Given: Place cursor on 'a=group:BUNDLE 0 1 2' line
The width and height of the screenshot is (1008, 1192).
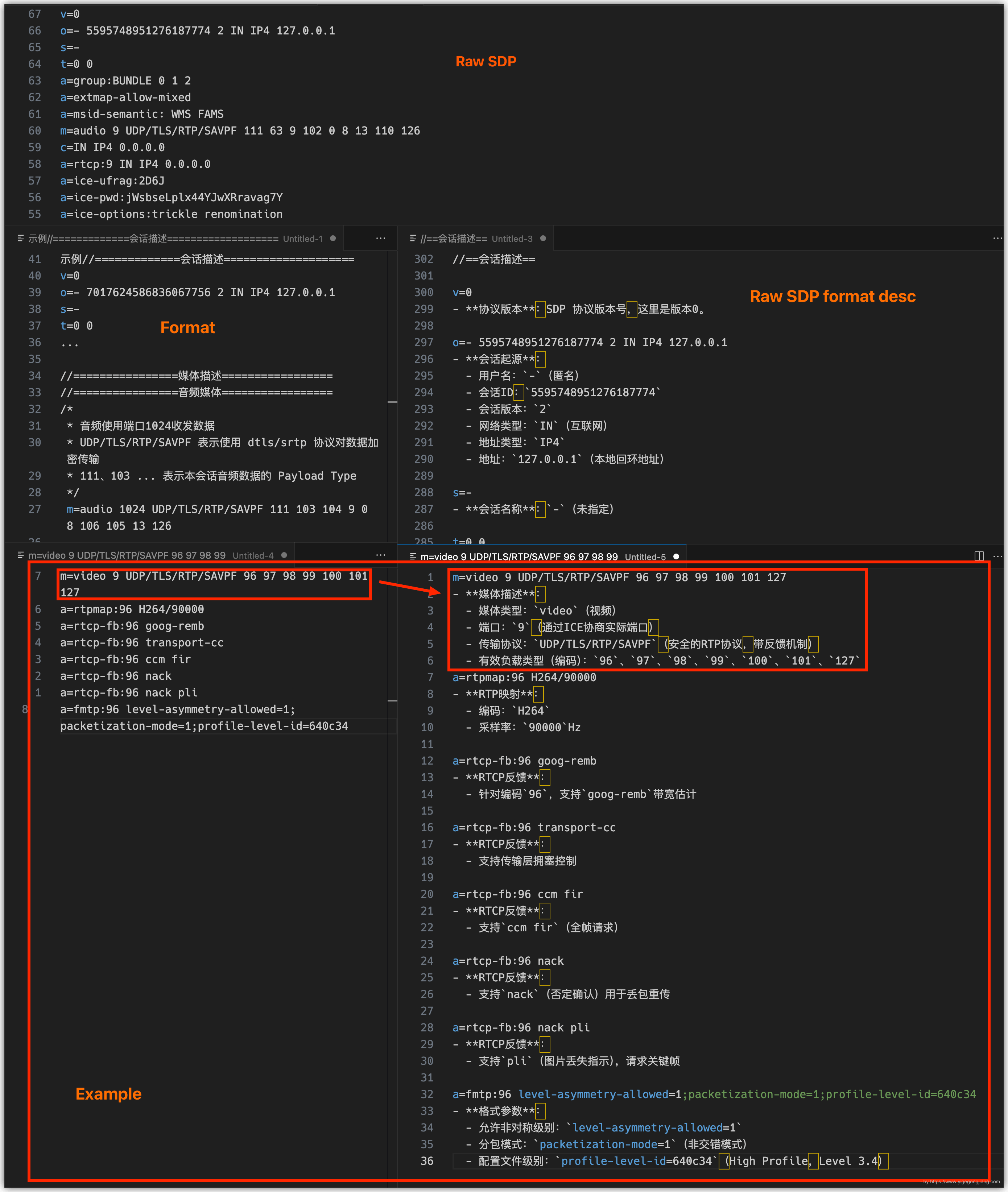Looking at the screenshot, I should click(x=126, y=80).
